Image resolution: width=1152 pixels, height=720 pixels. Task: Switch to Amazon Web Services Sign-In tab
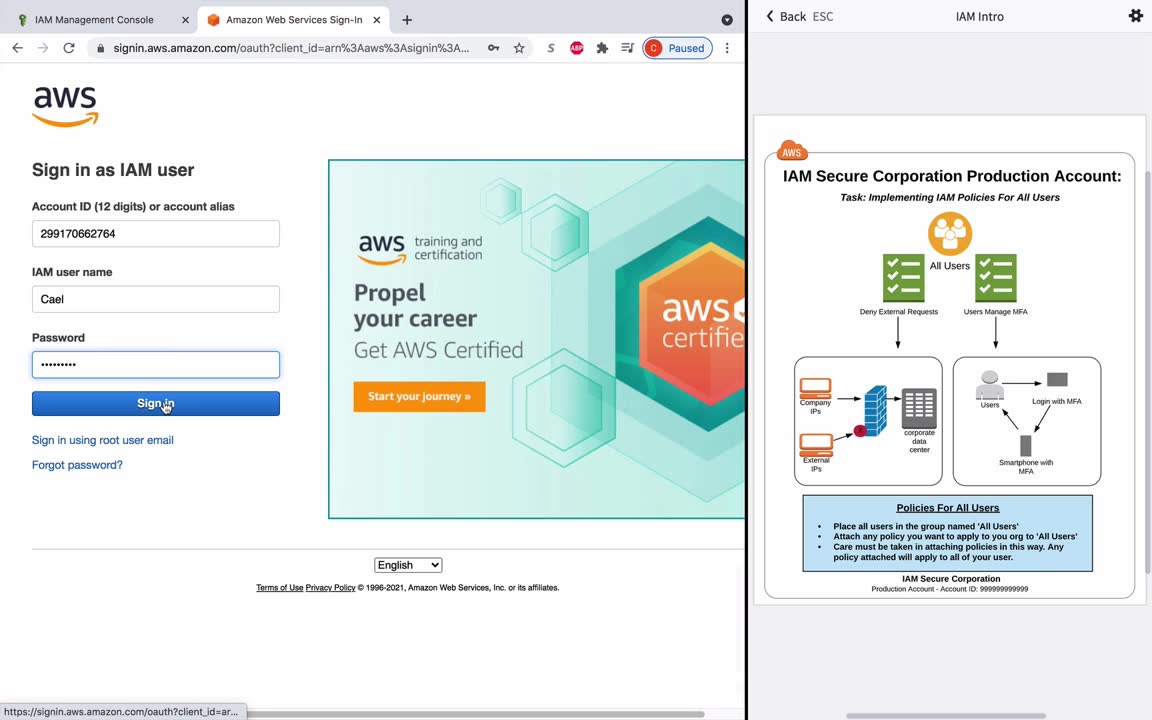(294, 20)
